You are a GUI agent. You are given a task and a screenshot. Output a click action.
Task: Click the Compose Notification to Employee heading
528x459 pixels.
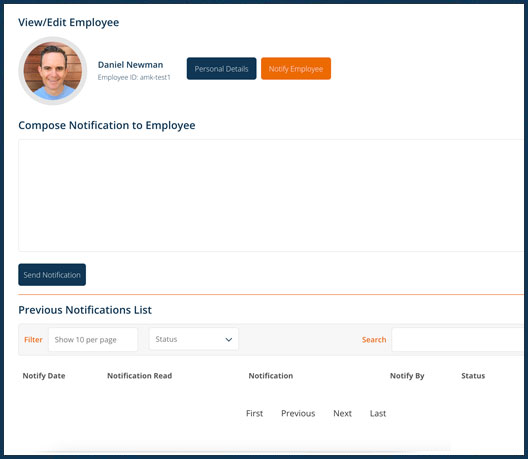(107, 125)
